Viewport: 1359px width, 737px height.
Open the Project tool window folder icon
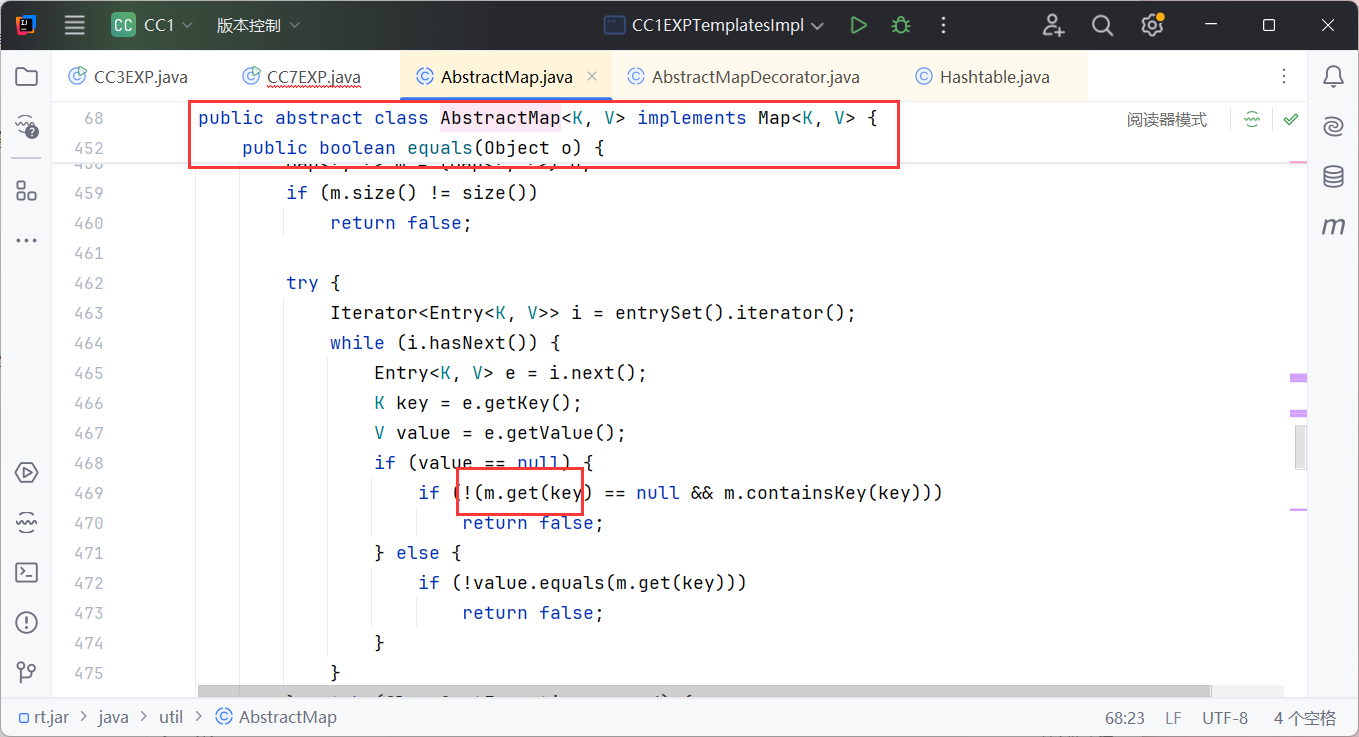point(27,77)
